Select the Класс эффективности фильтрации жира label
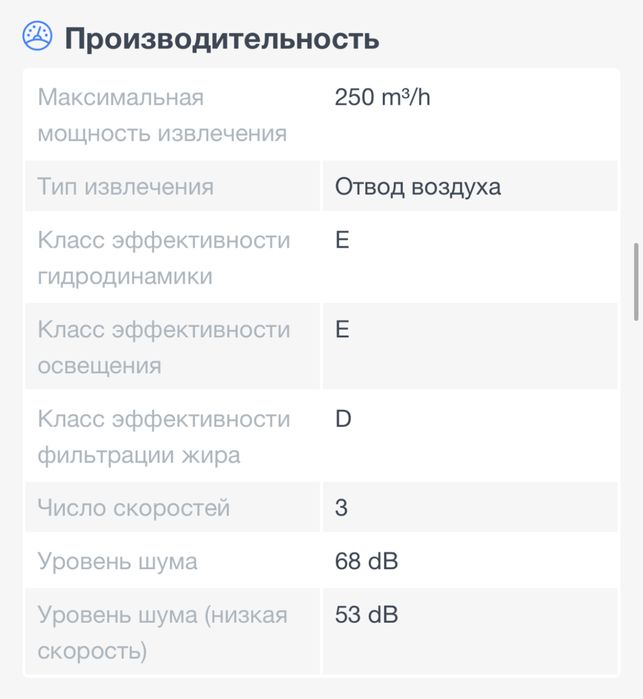Viewport: 643px width, 699px height. click(x=164, y=437)
